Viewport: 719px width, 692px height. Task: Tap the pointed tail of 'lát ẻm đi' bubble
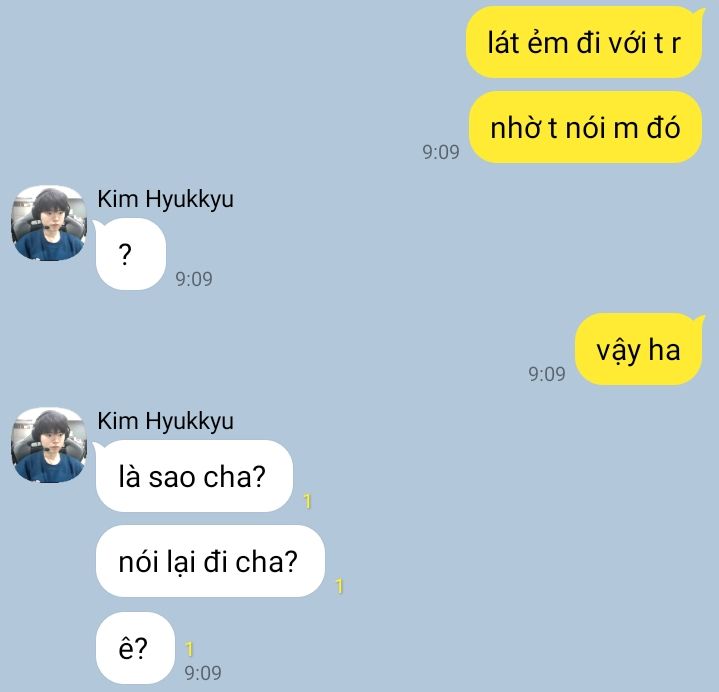click(x=699, y=13)
